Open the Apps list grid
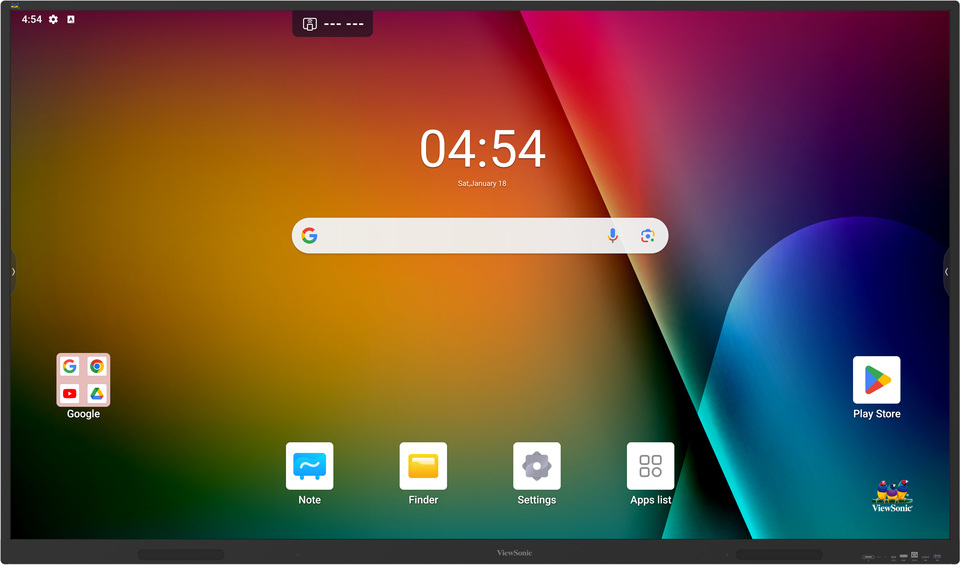This screenshot has width=960, height=565. pos(650,466)
